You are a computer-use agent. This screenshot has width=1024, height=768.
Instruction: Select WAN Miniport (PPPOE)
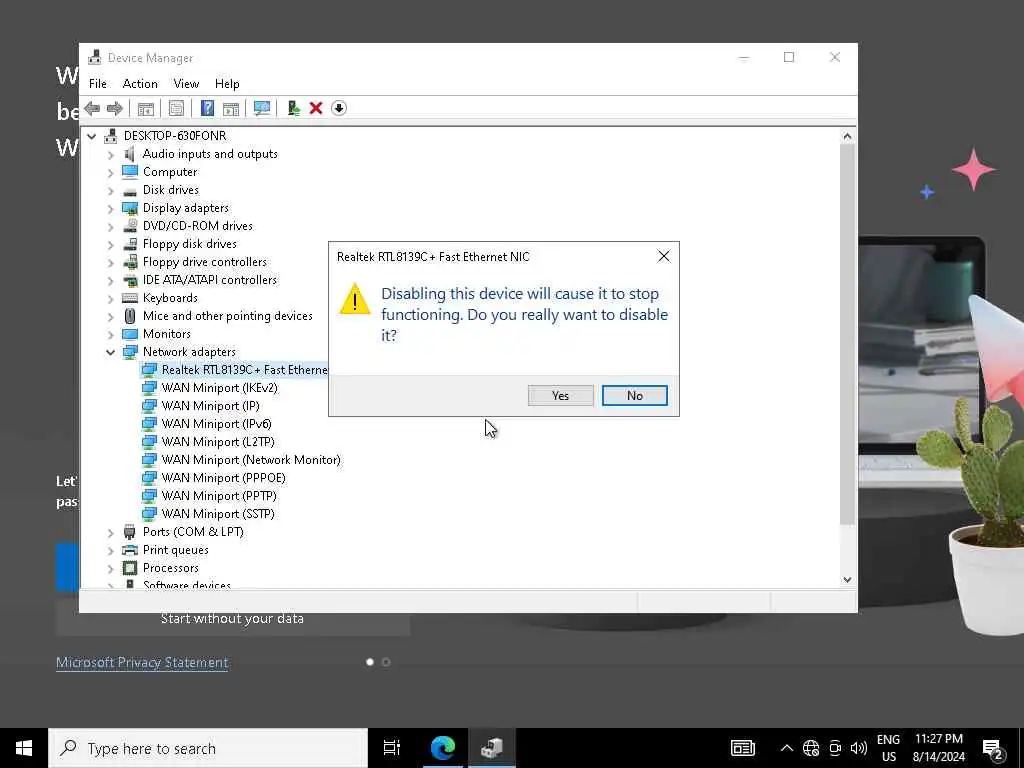tap(223, 478)
